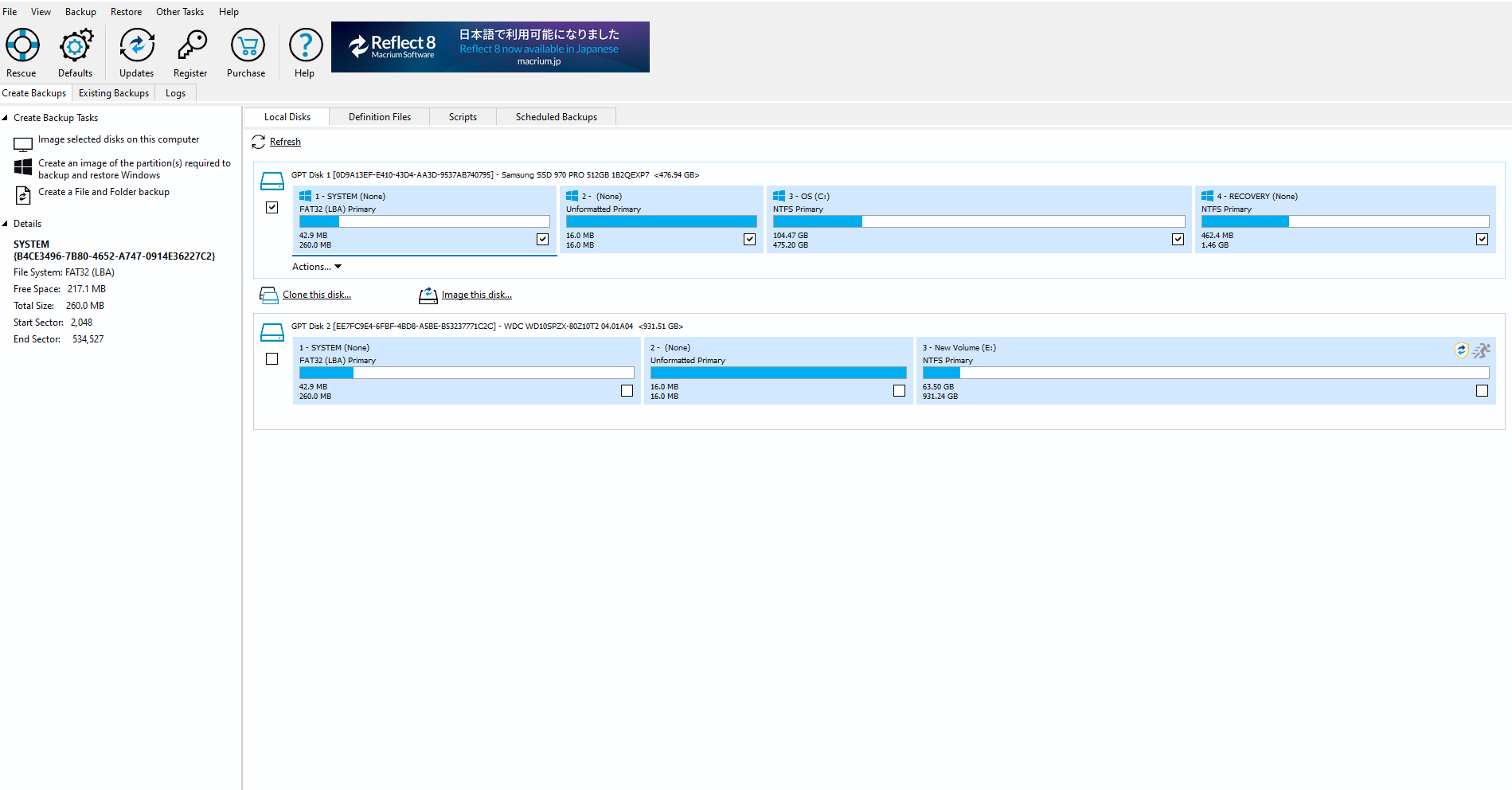This screenshot has height=790, width=1512.
Task: Click Create a File and Folder backup
Action: click(104, 192)
